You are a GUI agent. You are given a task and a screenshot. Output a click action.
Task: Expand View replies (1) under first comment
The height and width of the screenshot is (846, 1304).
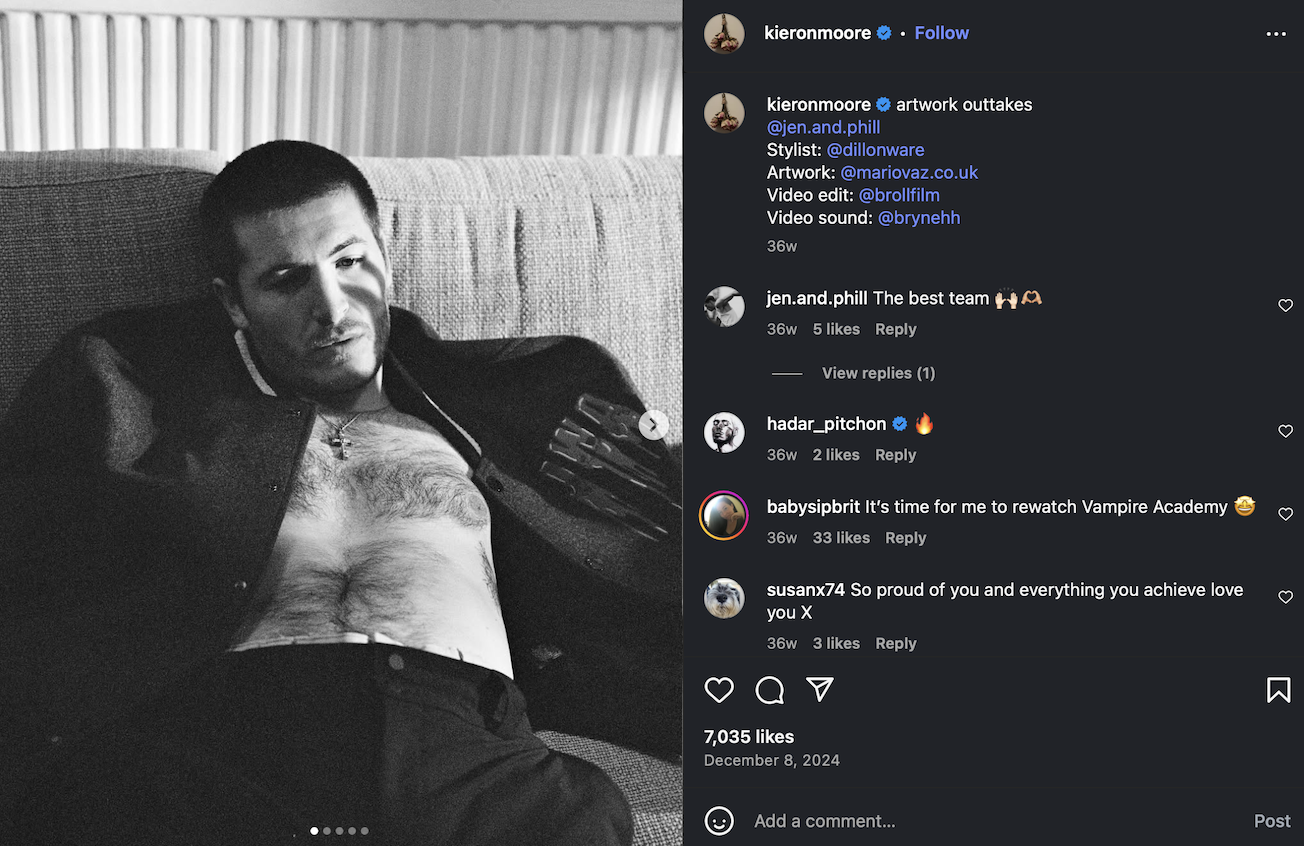(x=878, y=373)
